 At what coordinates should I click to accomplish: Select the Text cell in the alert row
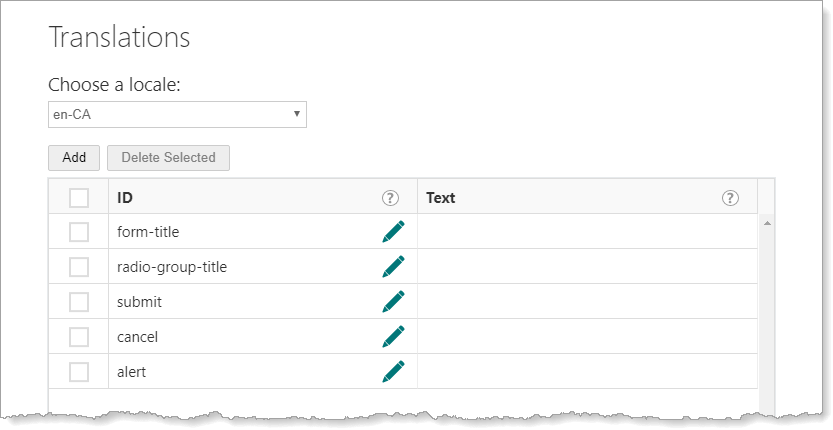(x=587, y=372)
